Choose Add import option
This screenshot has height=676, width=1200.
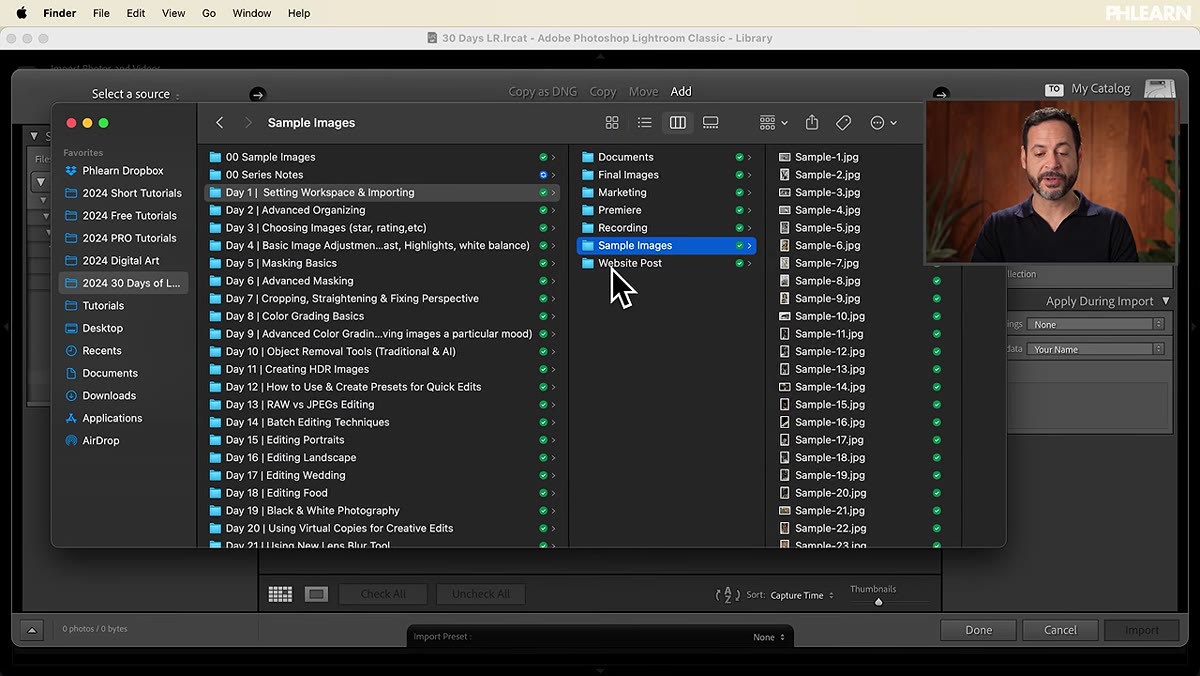point(681,91)
